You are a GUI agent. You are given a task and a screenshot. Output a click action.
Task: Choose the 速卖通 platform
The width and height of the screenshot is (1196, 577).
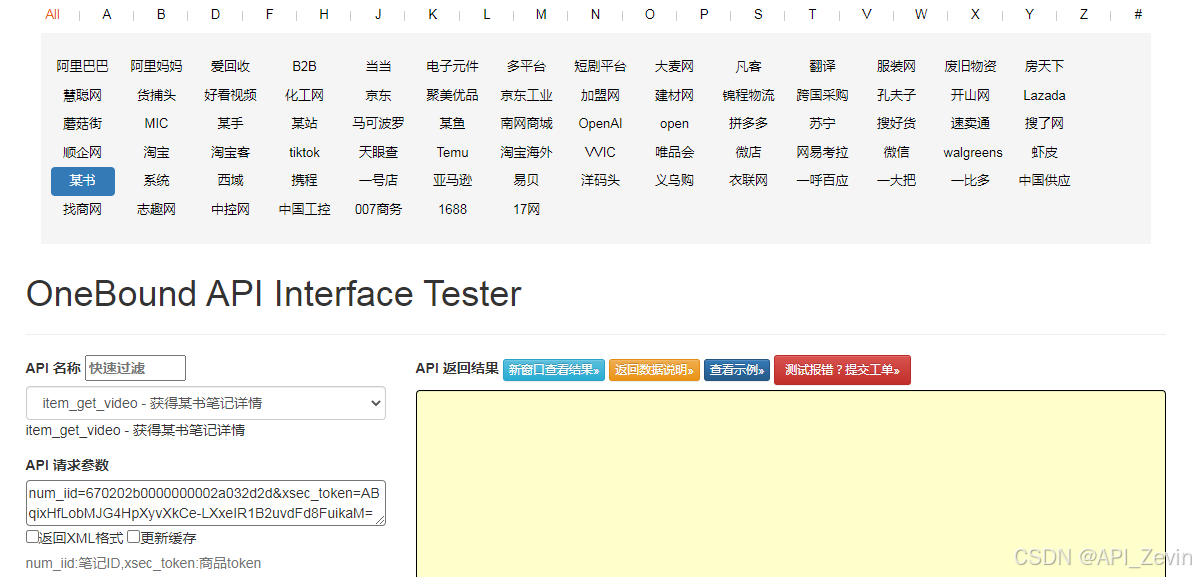pos(970,124)
